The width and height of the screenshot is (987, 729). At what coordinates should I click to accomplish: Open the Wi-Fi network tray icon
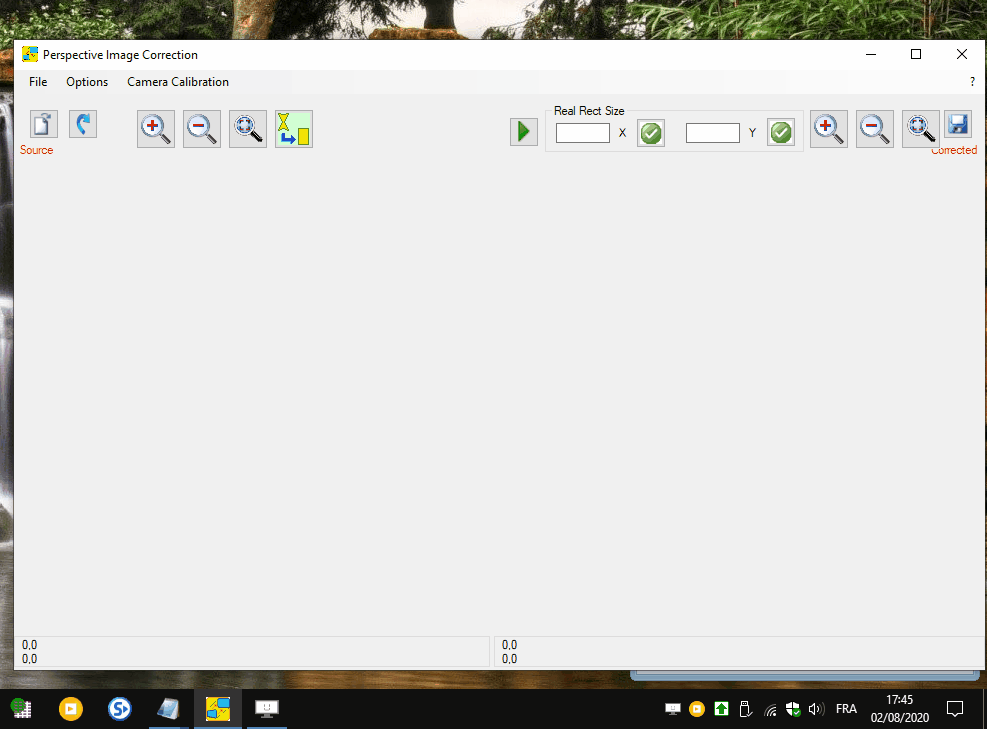click(770, 709)
